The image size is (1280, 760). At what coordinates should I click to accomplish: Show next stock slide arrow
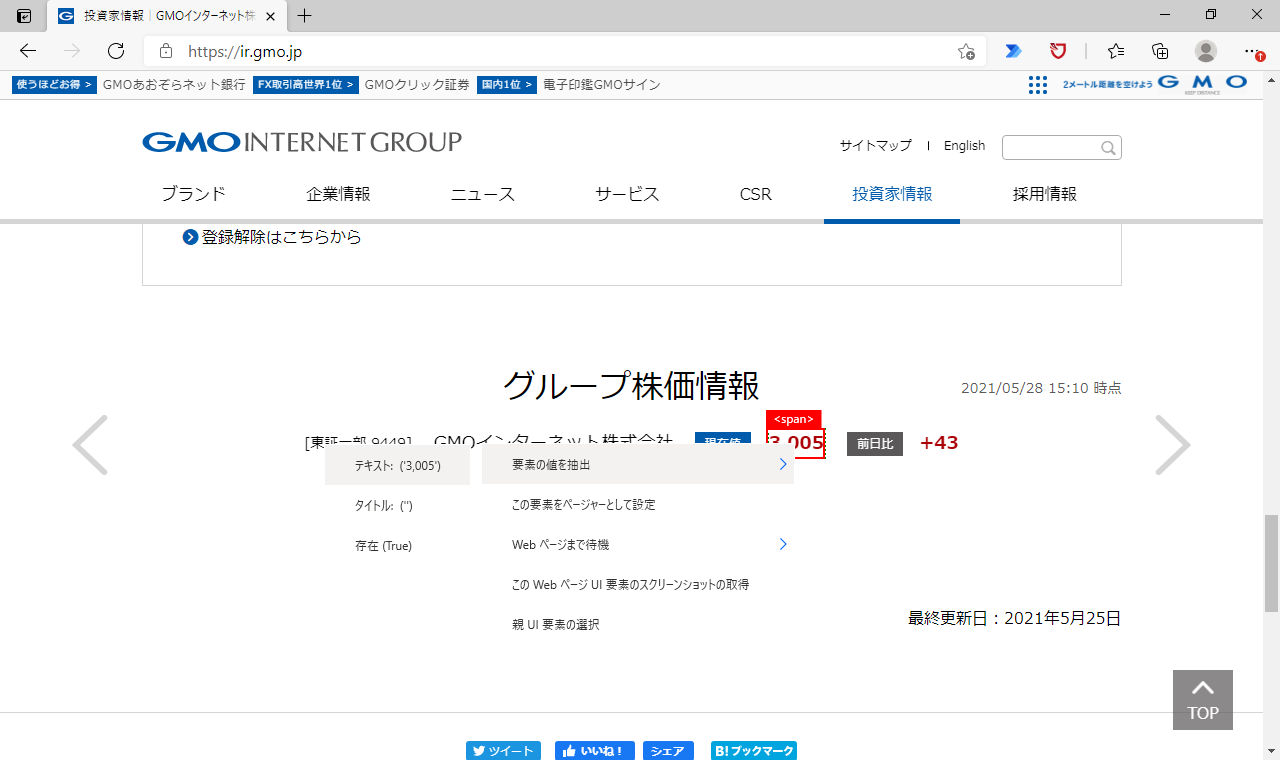(1173, 445)
